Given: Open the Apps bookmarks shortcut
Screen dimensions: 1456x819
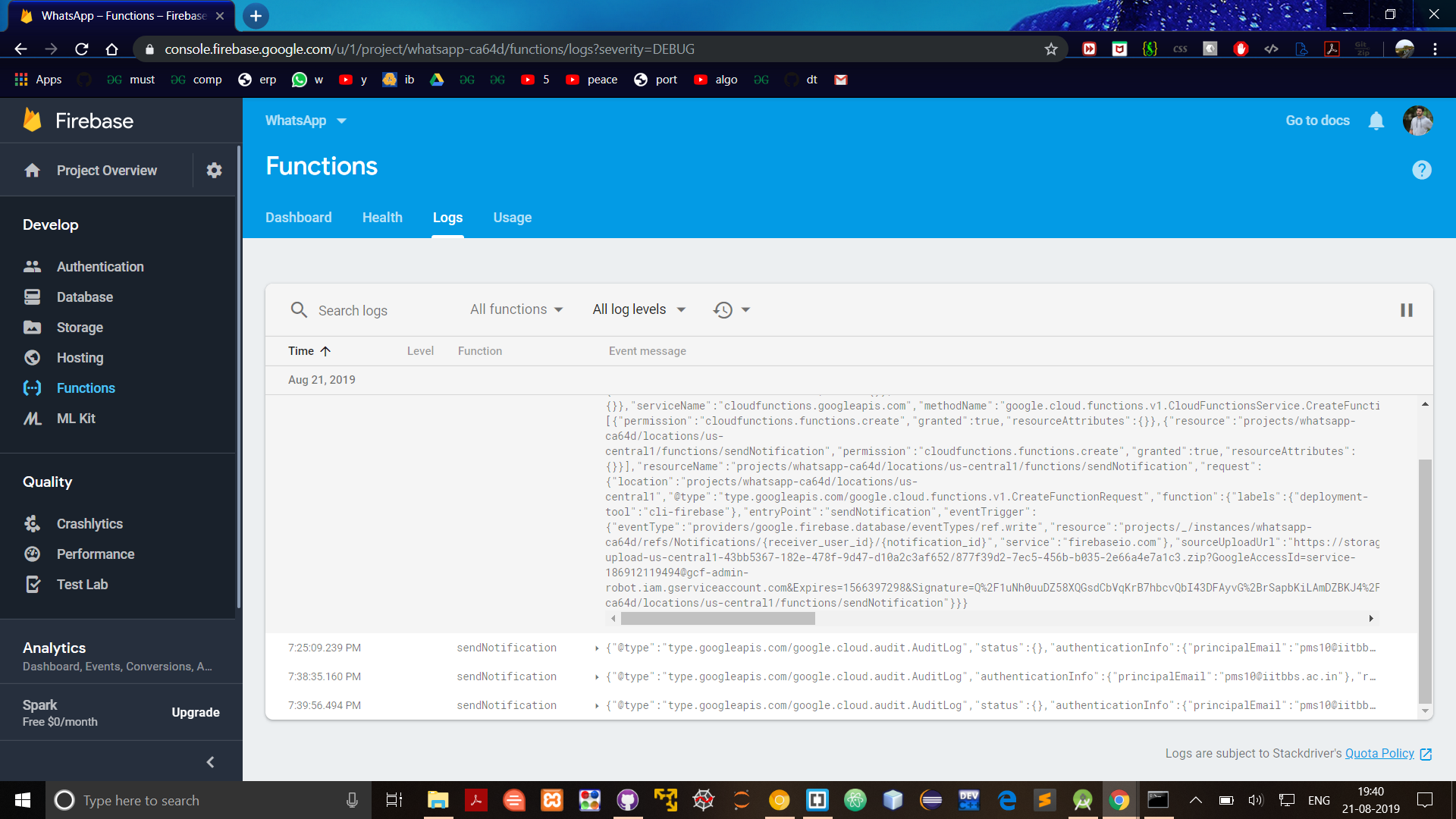Looking at the screenshot, I should [38, 80].
